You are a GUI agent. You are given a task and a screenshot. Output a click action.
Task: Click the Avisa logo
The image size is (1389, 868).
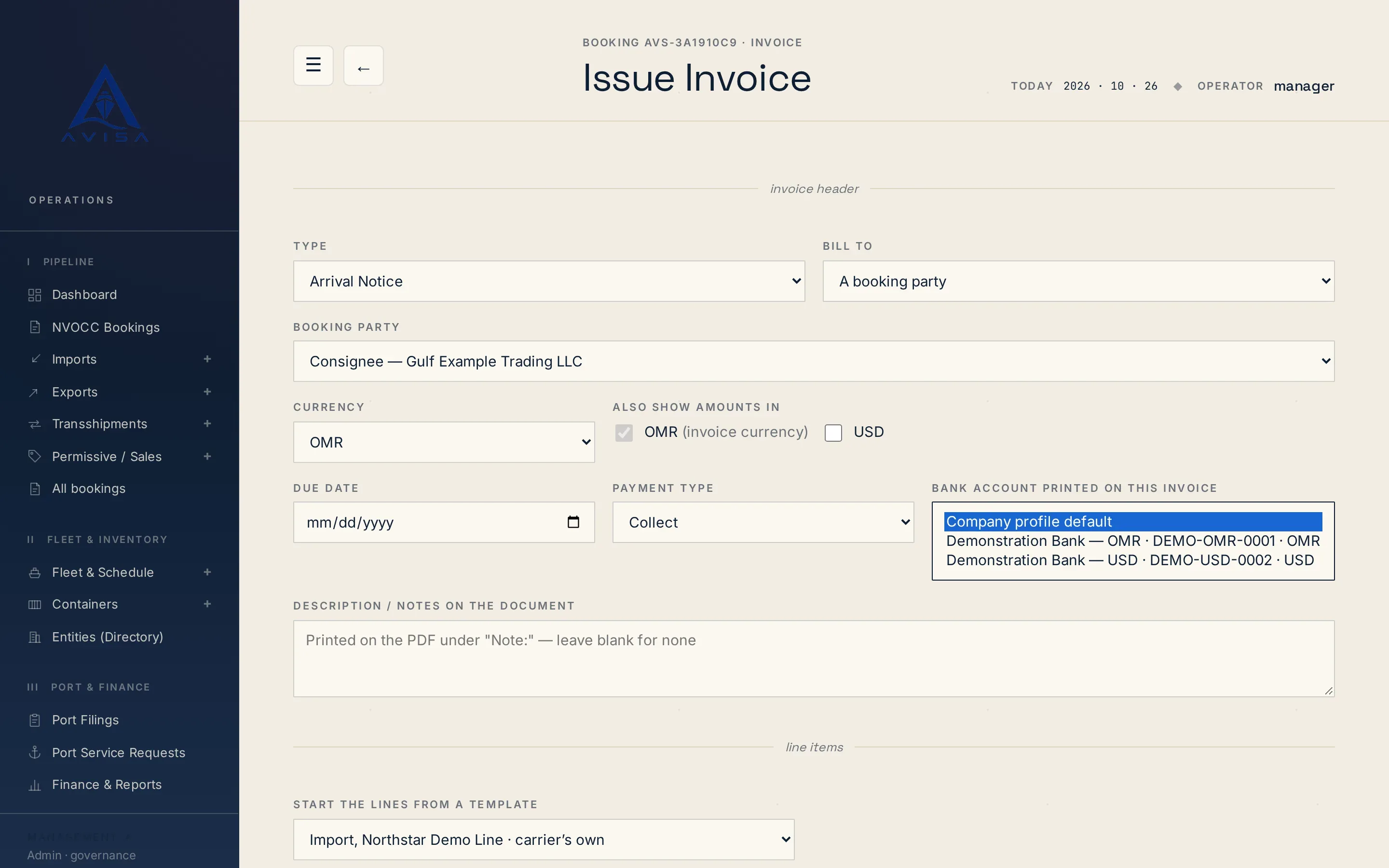point(105,103)
